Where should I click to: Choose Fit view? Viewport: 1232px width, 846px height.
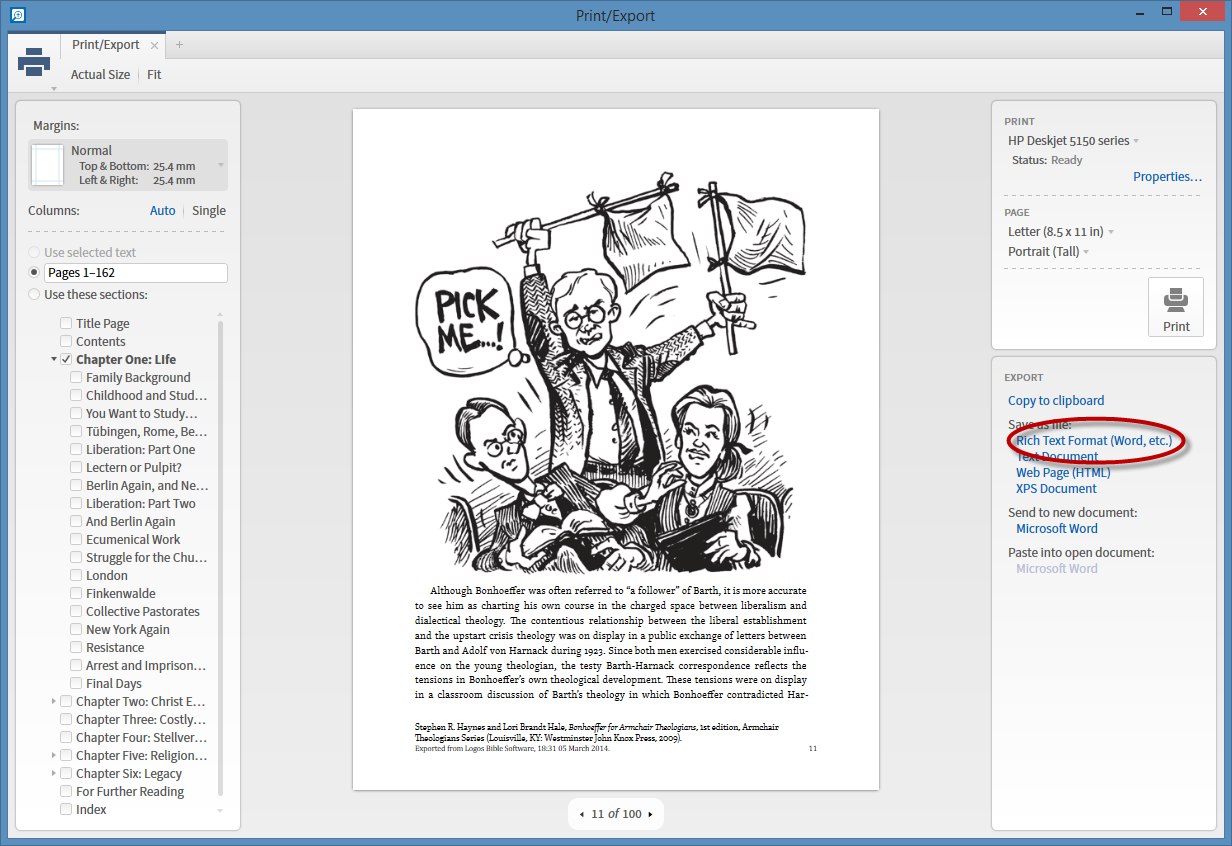coord(154,75)
